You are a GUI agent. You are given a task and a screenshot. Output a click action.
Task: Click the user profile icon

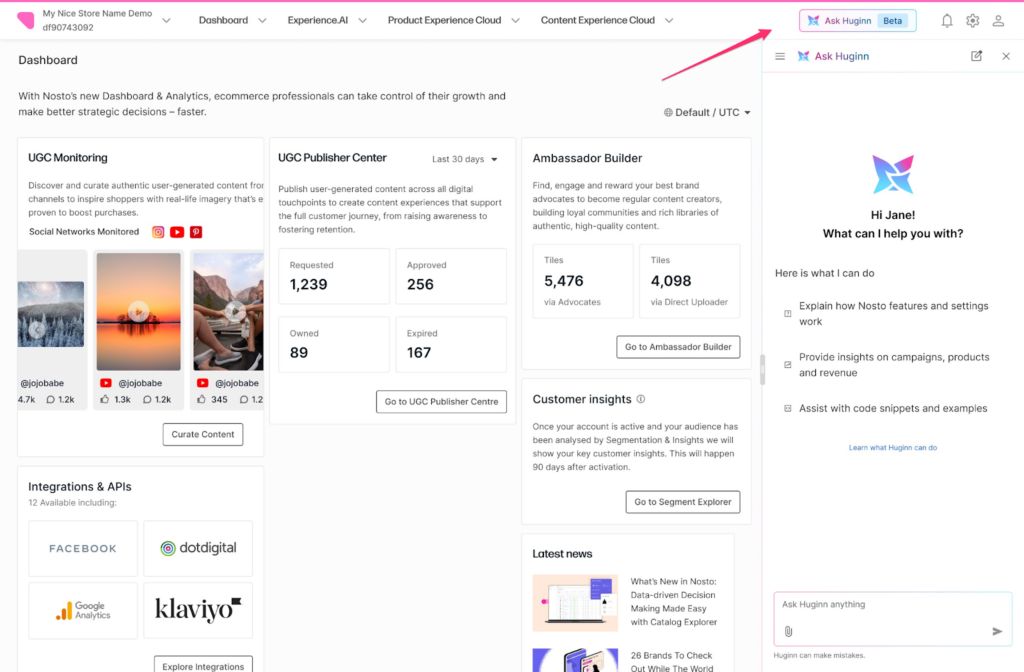(x=998, y=21)
